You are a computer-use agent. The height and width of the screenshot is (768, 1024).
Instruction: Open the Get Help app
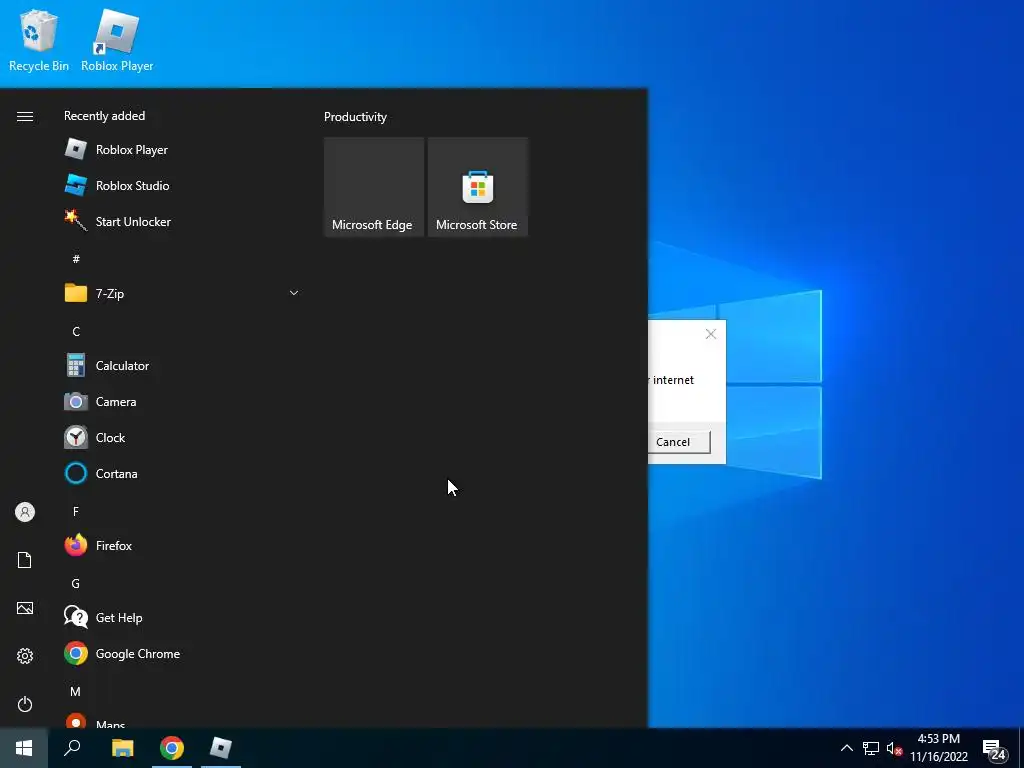tap(182, 617)
